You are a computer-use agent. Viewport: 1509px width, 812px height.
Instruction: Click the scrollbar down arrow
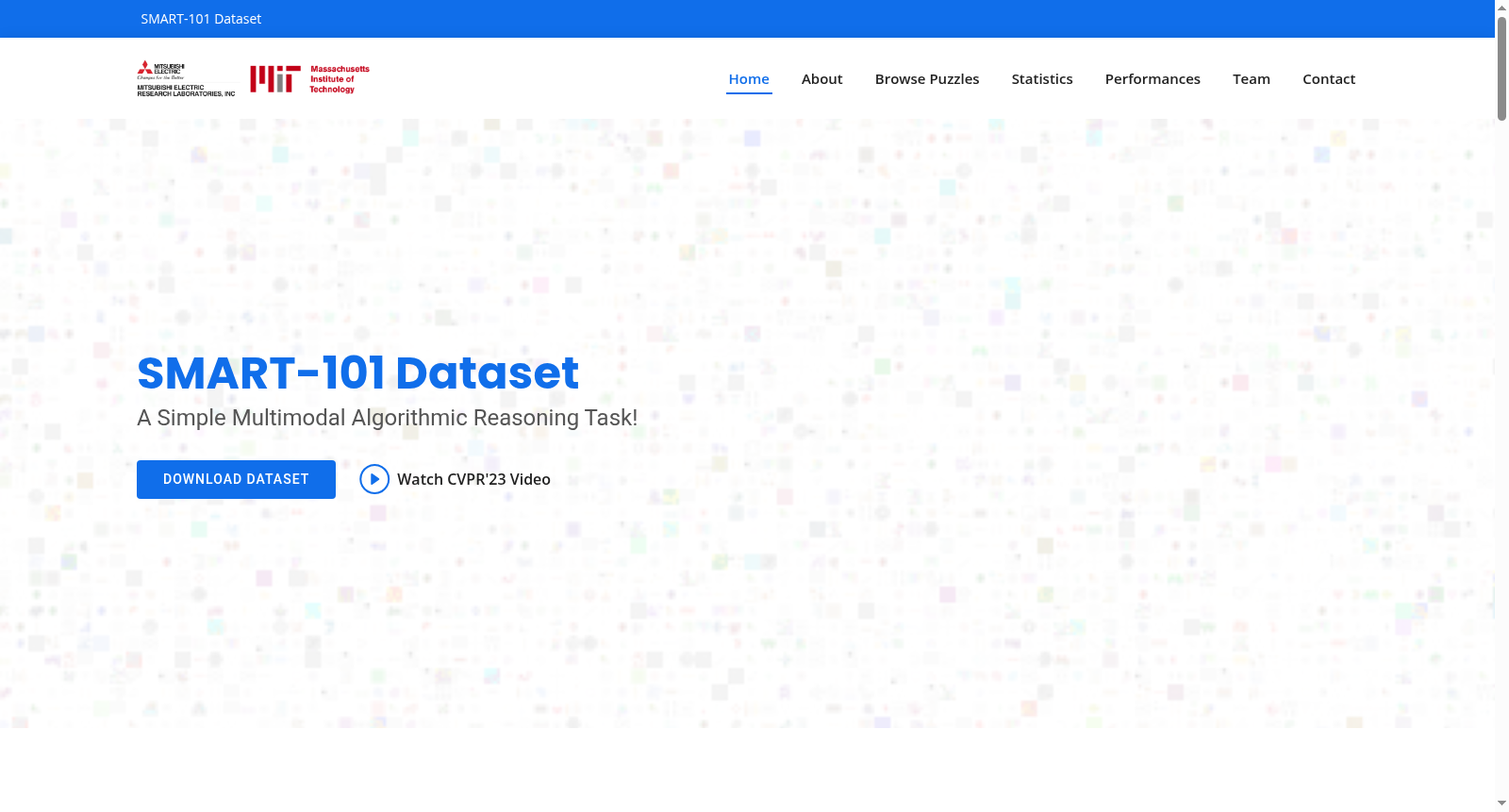point(1501,804)
